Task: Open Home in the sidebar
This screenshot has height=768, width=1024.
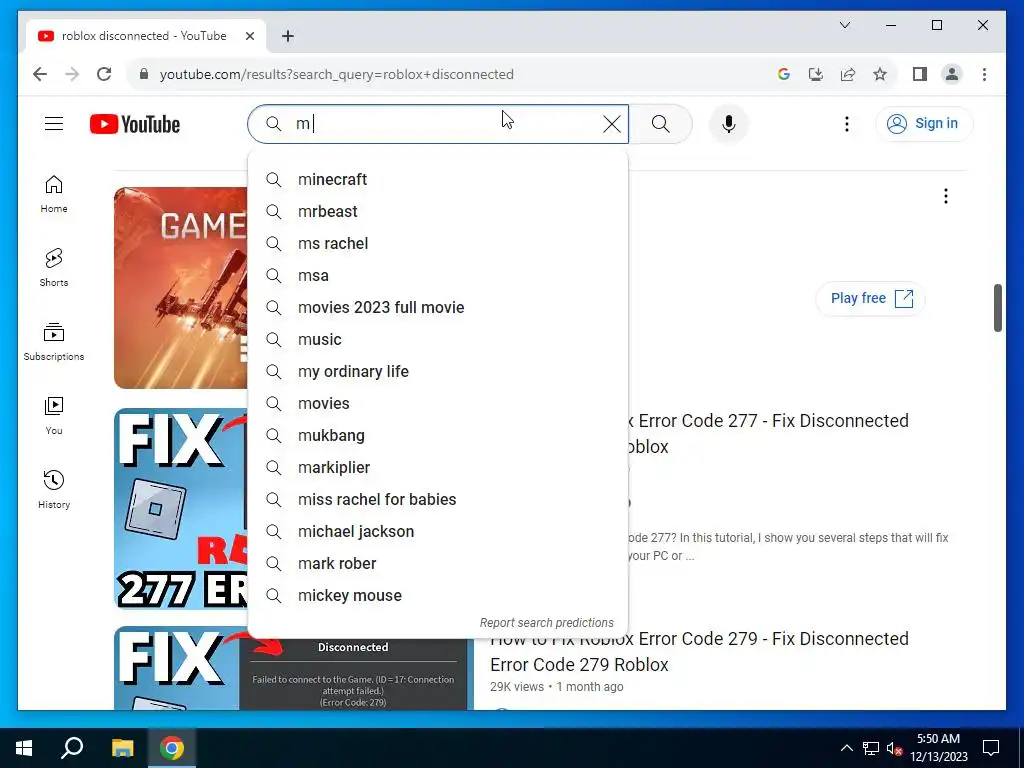Action: (x=54, y=194)
